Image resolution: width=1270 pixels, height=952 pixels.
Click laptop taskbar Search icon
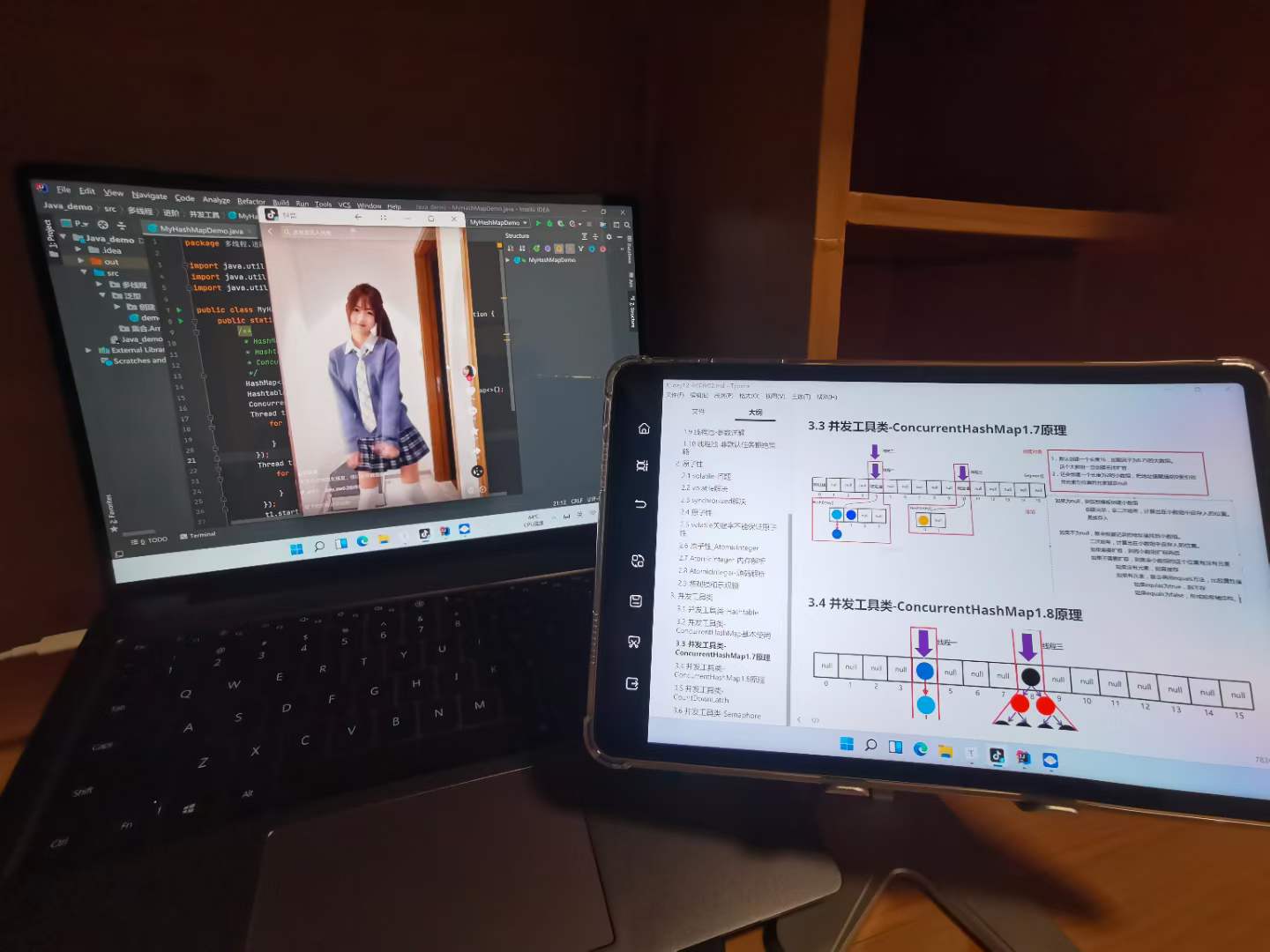[x=319, y=547]
